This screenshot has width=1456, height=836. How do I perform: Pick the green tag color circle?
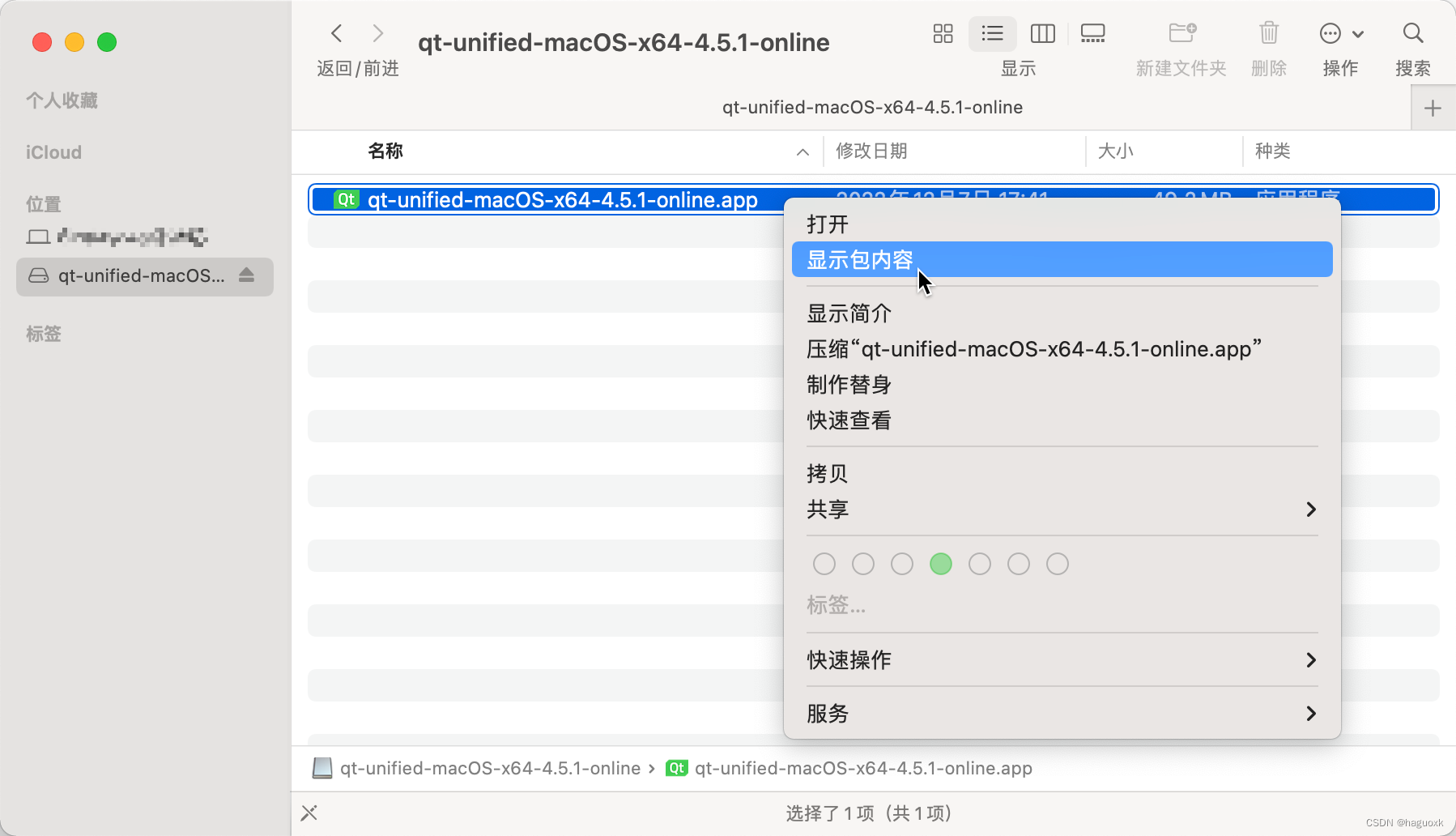tap(941, 564)
